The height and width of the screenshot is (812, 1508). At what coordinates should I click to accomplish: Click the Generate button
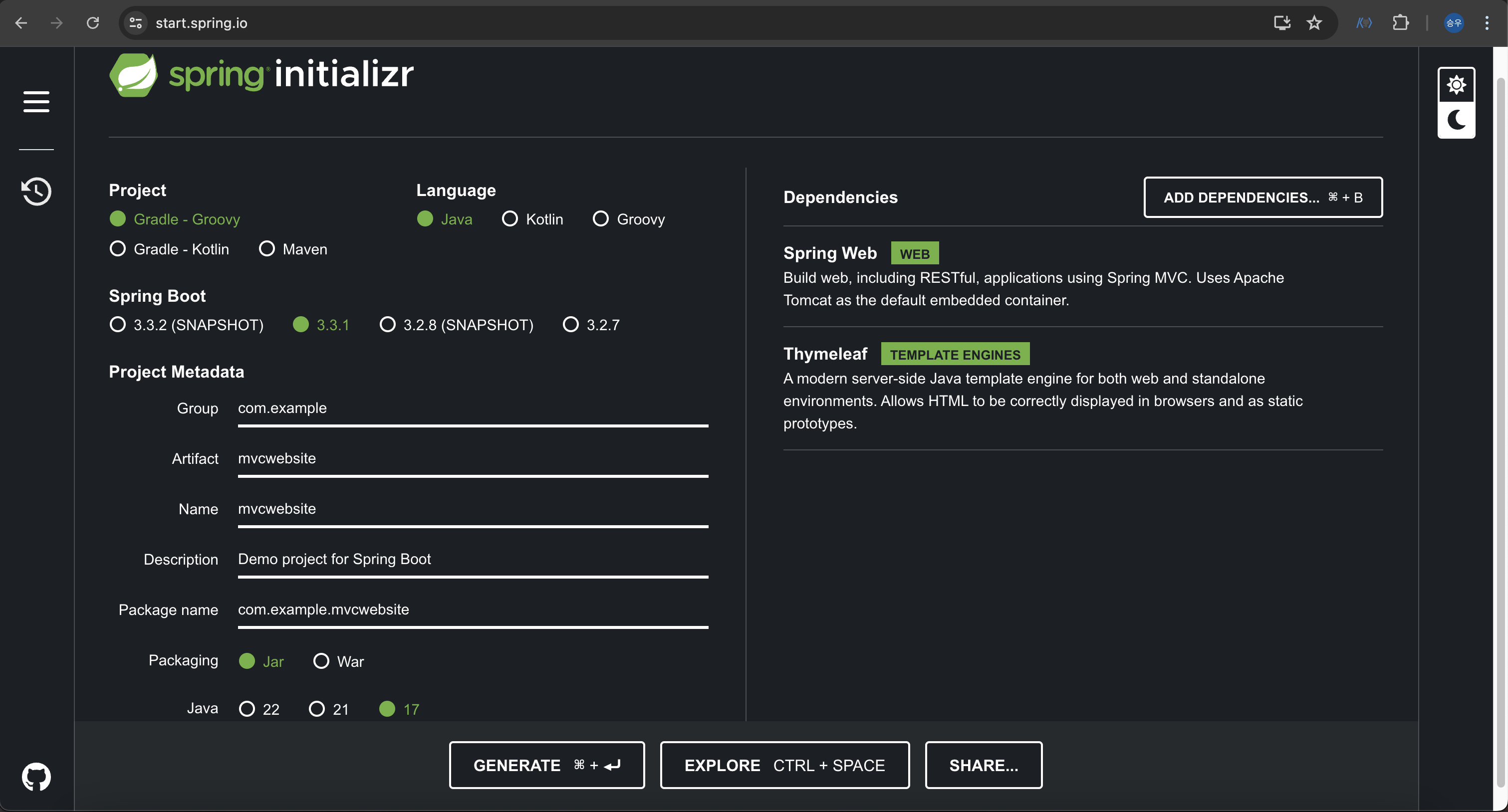547,765
